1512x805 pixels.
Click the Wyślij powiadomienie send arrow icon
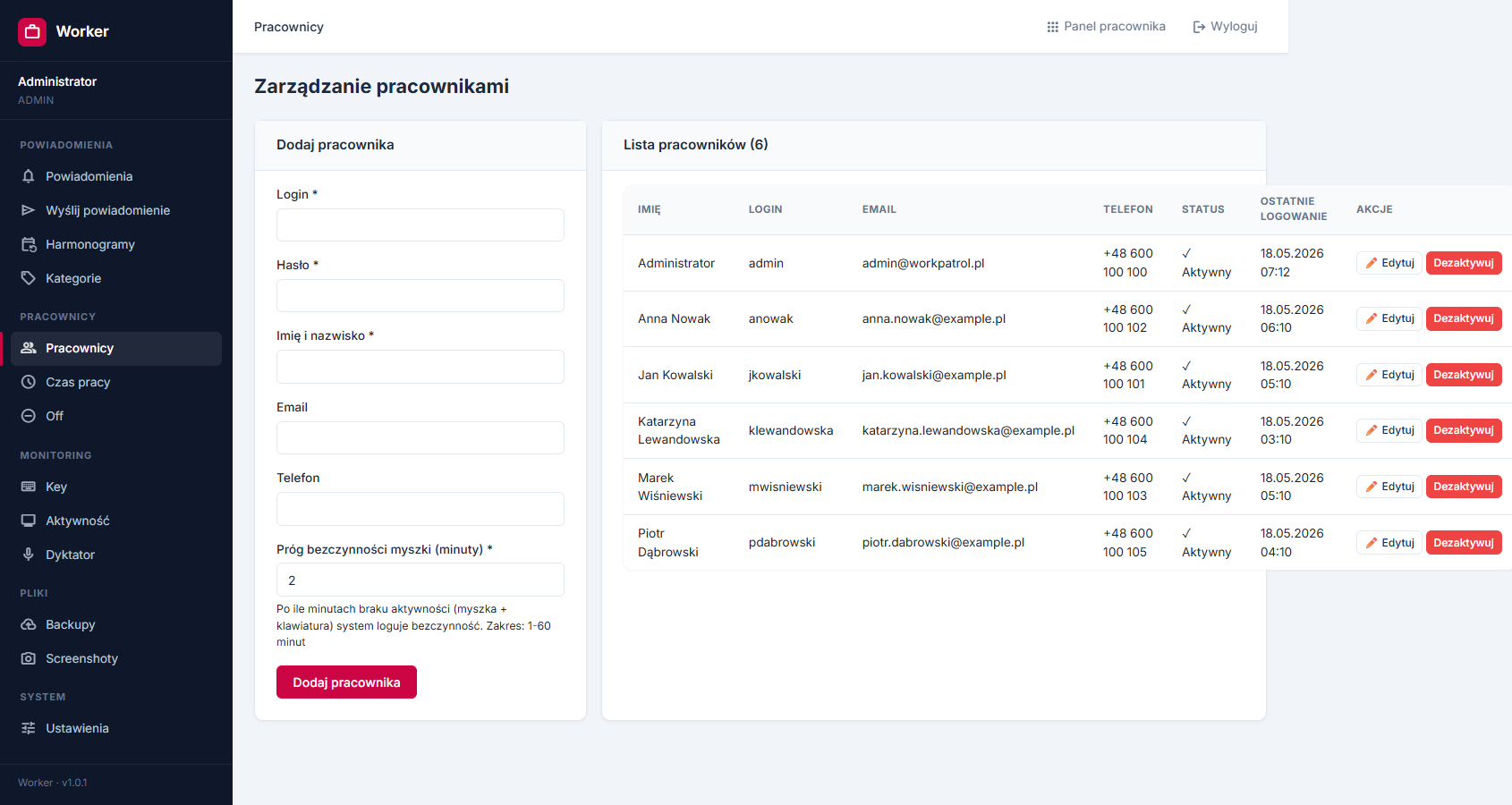coord(29,210)
